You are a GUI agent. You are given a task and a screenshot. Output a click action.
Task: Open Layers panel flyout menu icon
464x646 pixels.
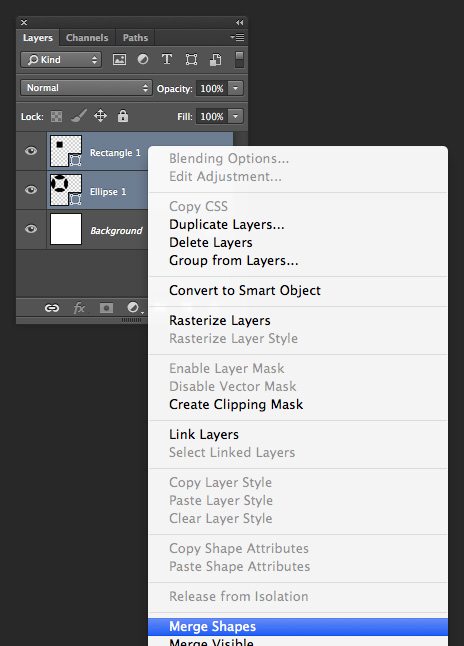point(237,37)
